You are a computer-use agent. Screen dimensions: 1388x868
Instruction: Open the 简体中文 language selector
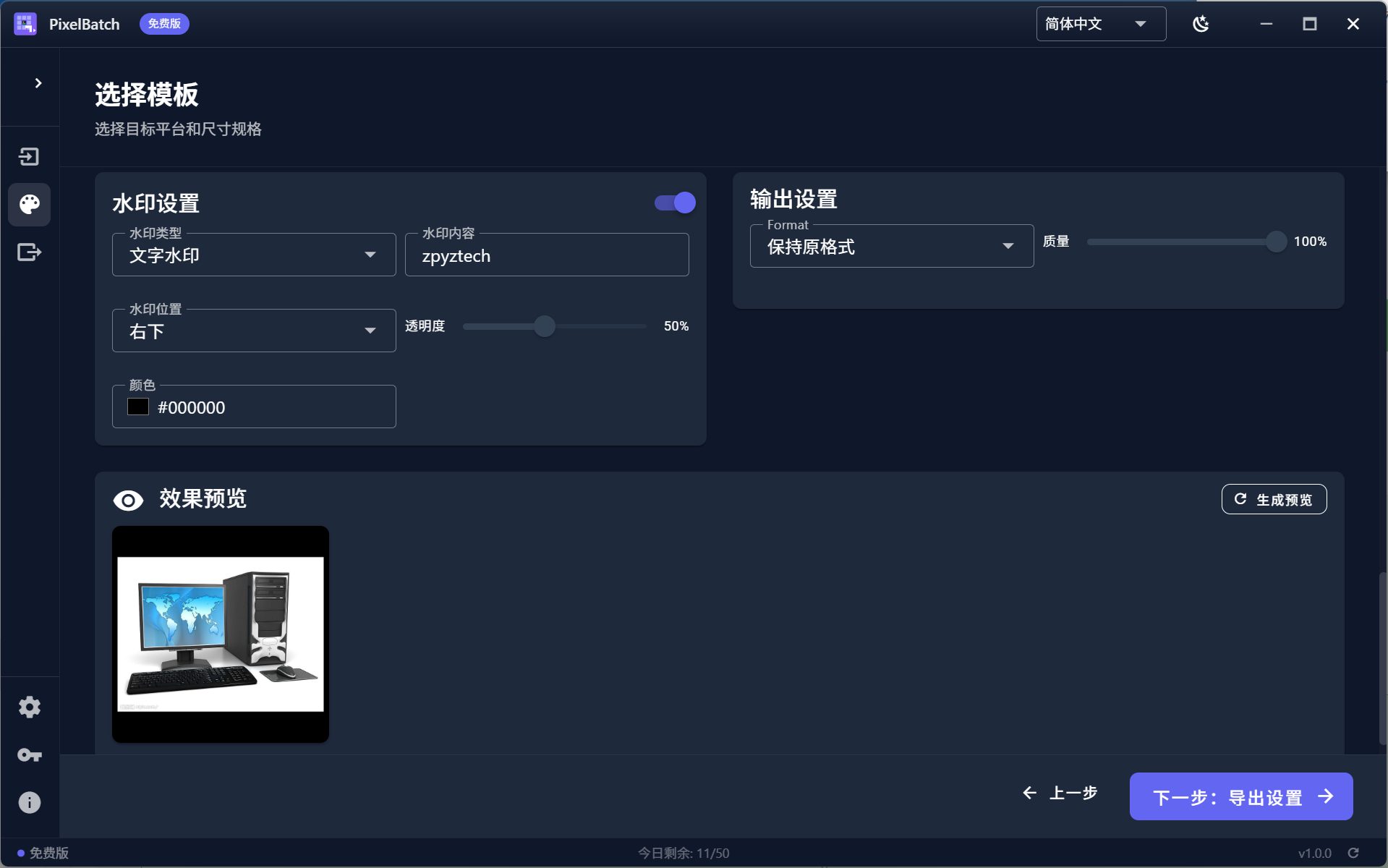click(x=1099, y=23)
